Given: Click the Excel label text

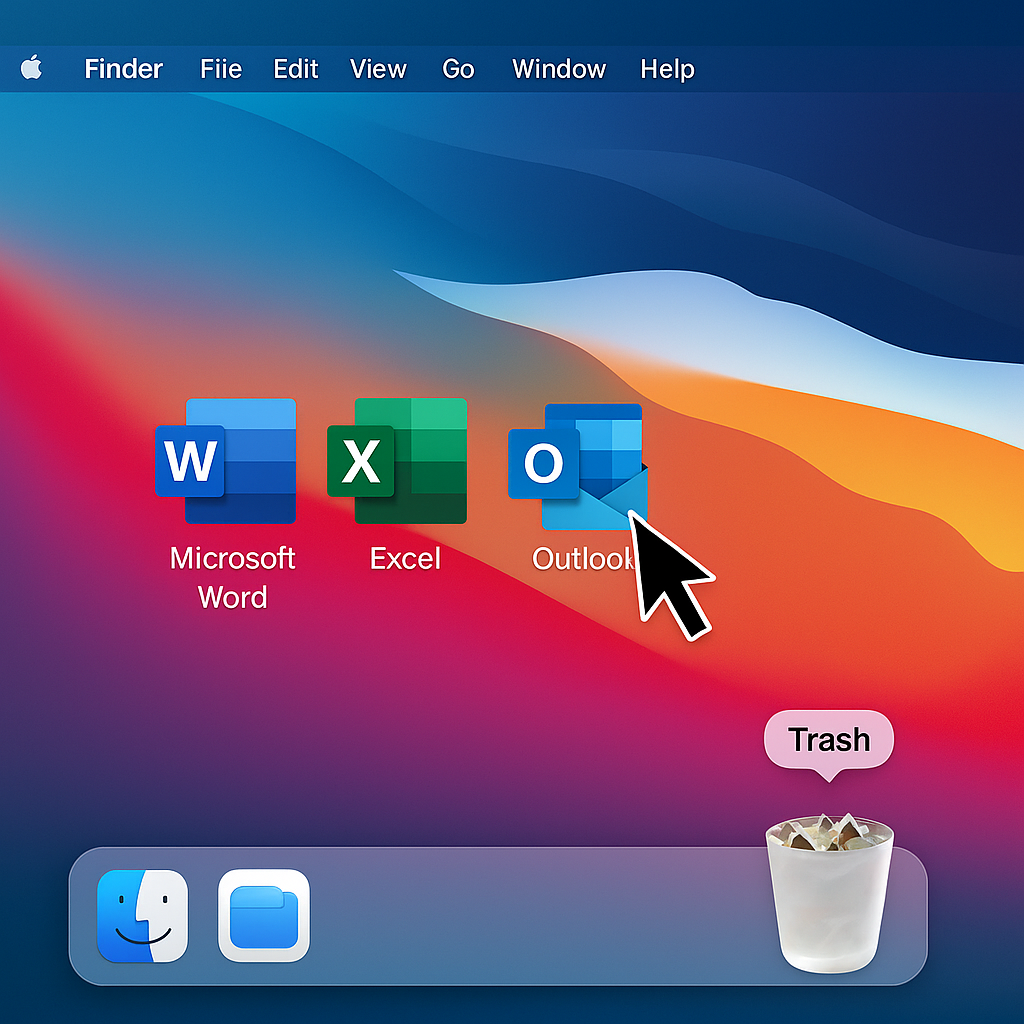Looking at the screenshot, I should pos(405,559).
